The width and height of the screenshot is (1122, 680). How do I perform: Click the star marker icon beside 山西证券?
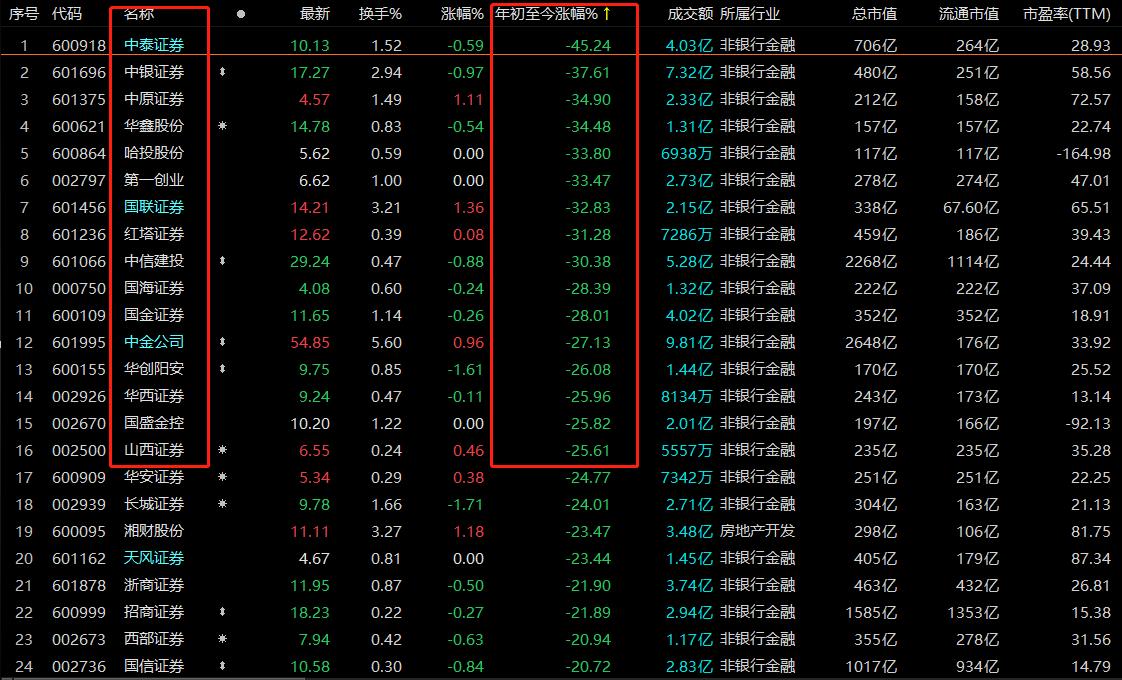223,450
